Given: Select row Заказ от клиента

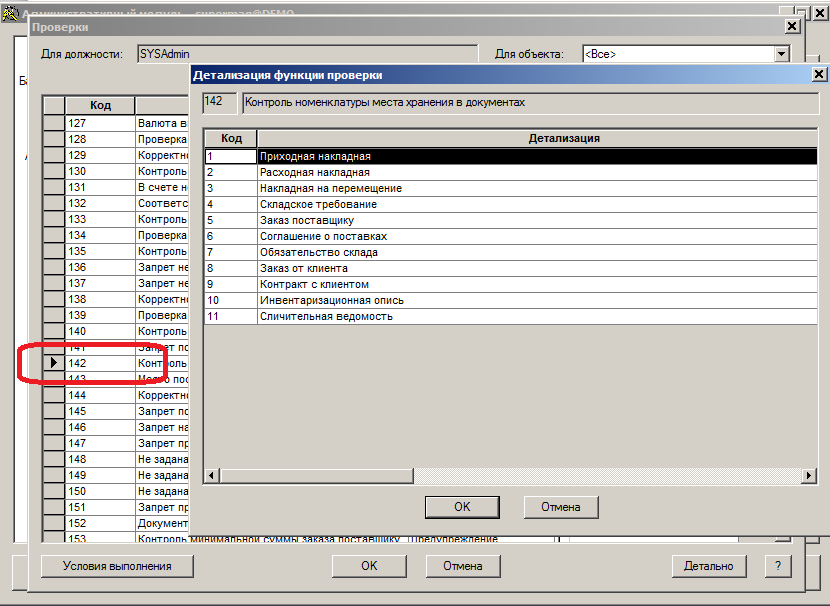Looking at the screenshot, I should (511, 268).
